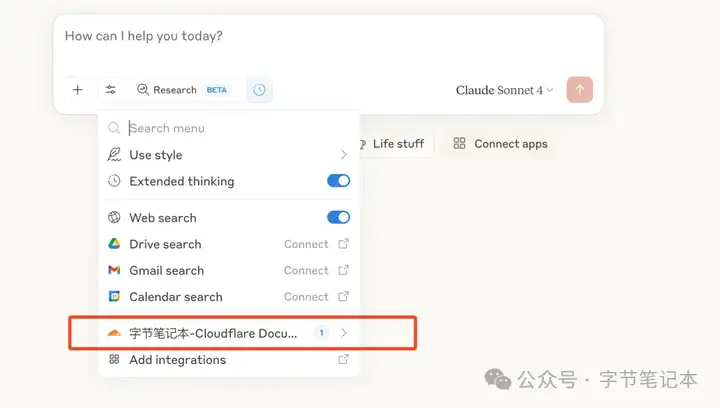This screenshot has width=720, height=408.
Task: Click the plus attach icon
Action: tap(78, 89)
